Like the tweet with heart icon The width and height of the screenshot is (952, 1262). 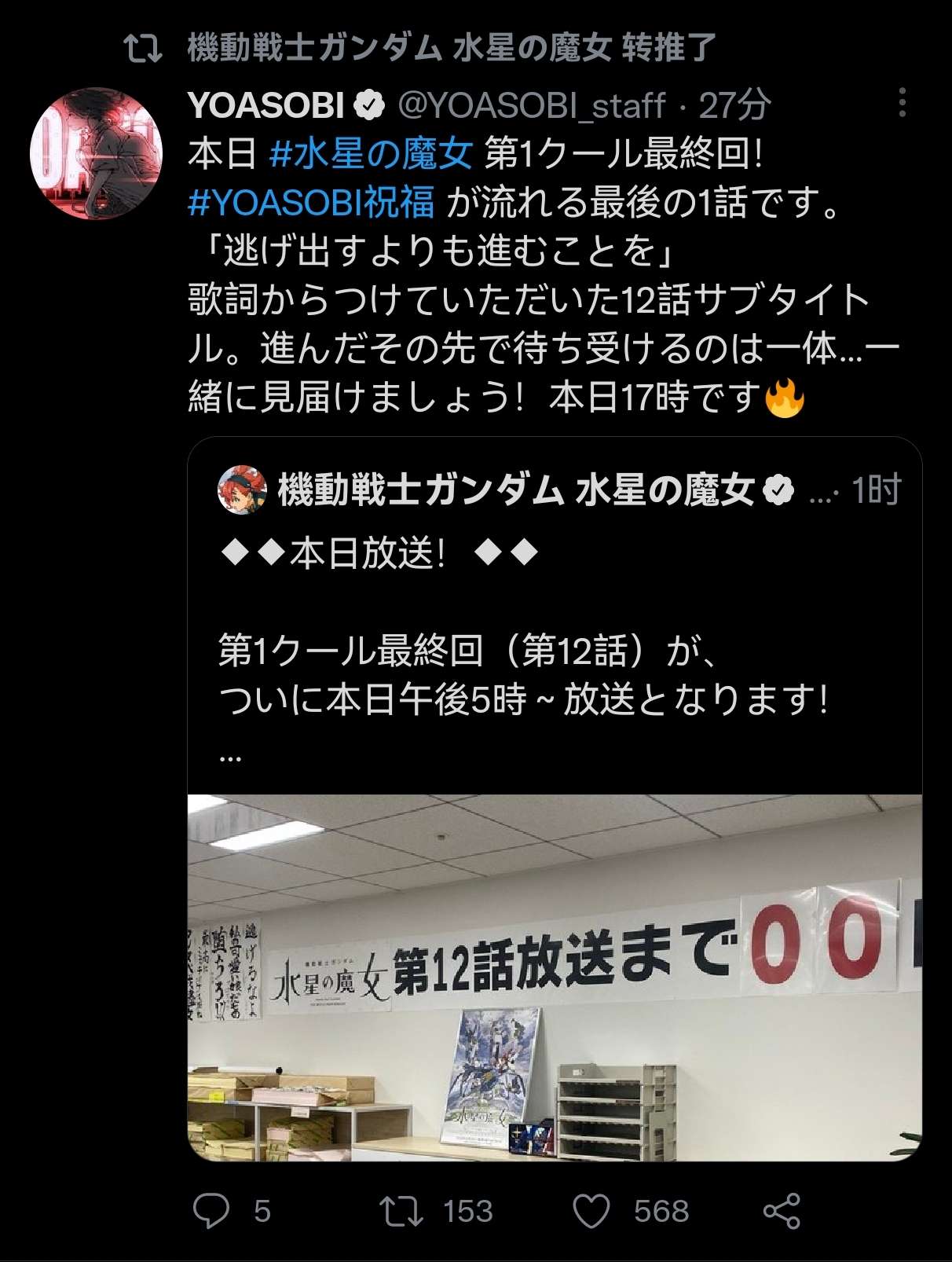pyautogui.click(x=591, y=1210)
